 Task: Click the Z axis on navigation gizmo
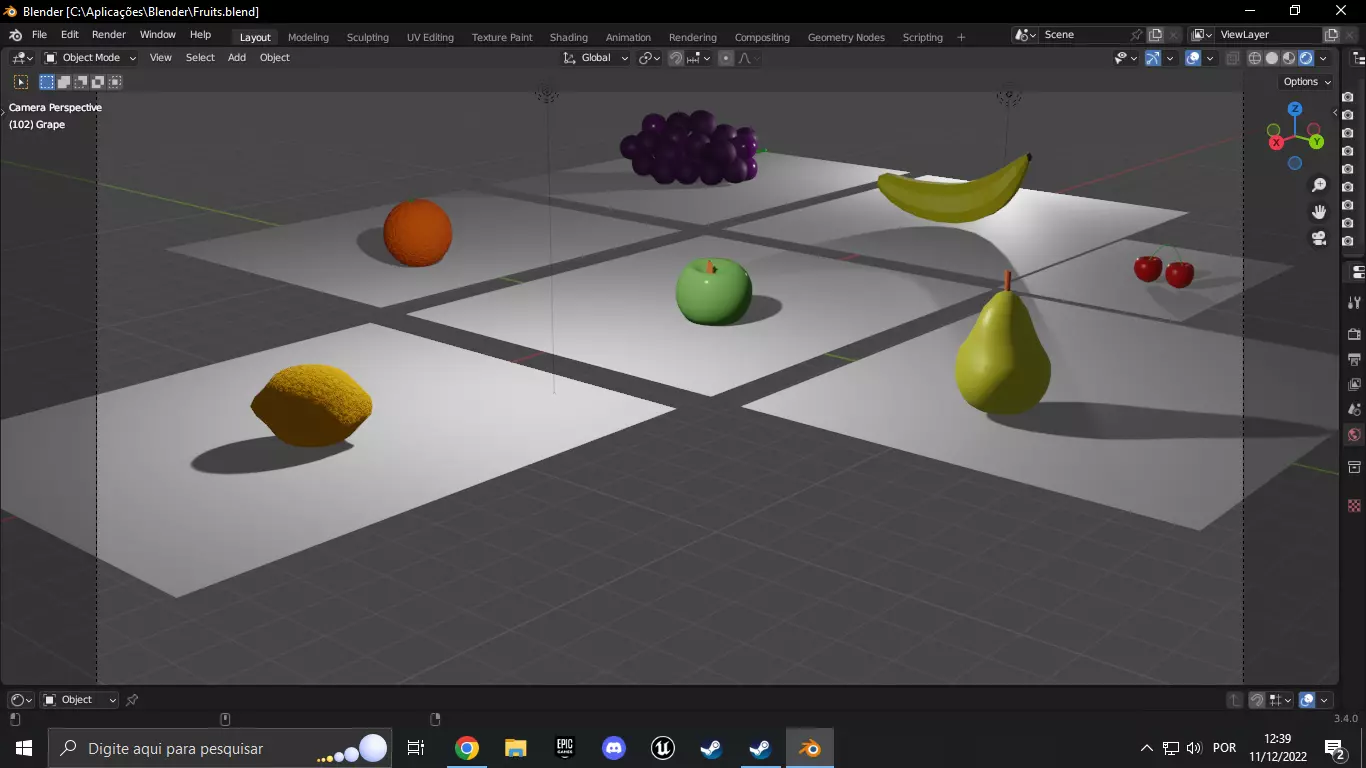[1295, 108]
